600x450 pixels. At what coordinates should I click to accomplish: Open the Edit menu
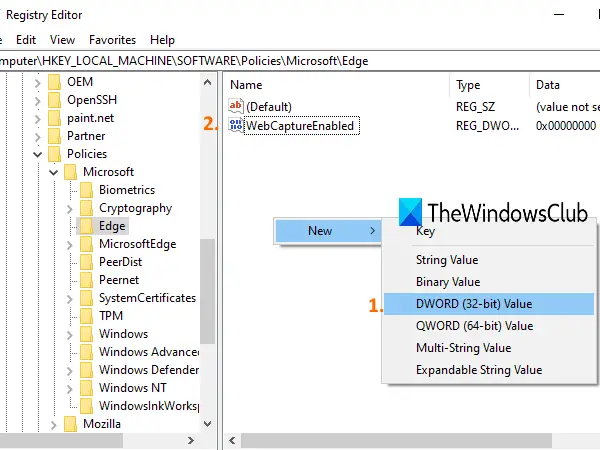click(x=26, y=40)
